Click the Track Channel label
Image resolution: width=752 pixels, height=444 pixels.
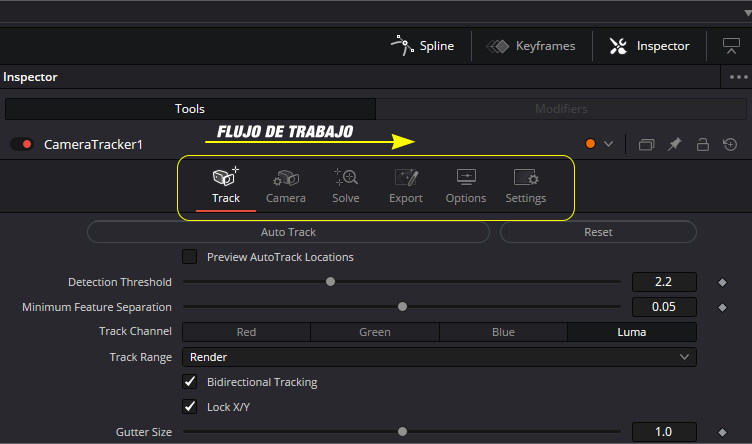[135, 331]
